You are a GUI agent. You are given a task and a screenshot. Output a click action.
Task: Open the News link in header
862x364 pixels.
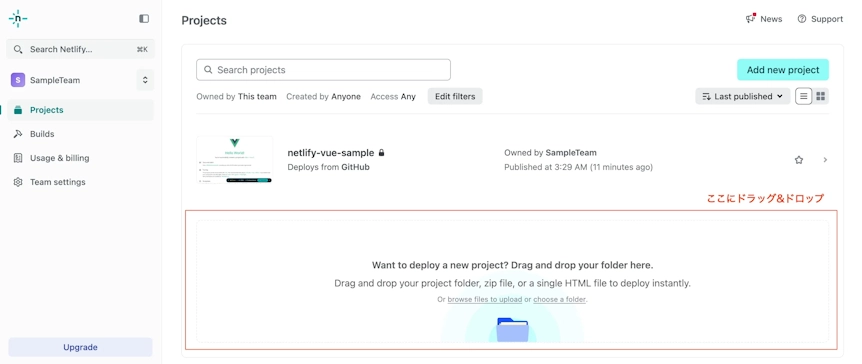(x=764, y=19)
